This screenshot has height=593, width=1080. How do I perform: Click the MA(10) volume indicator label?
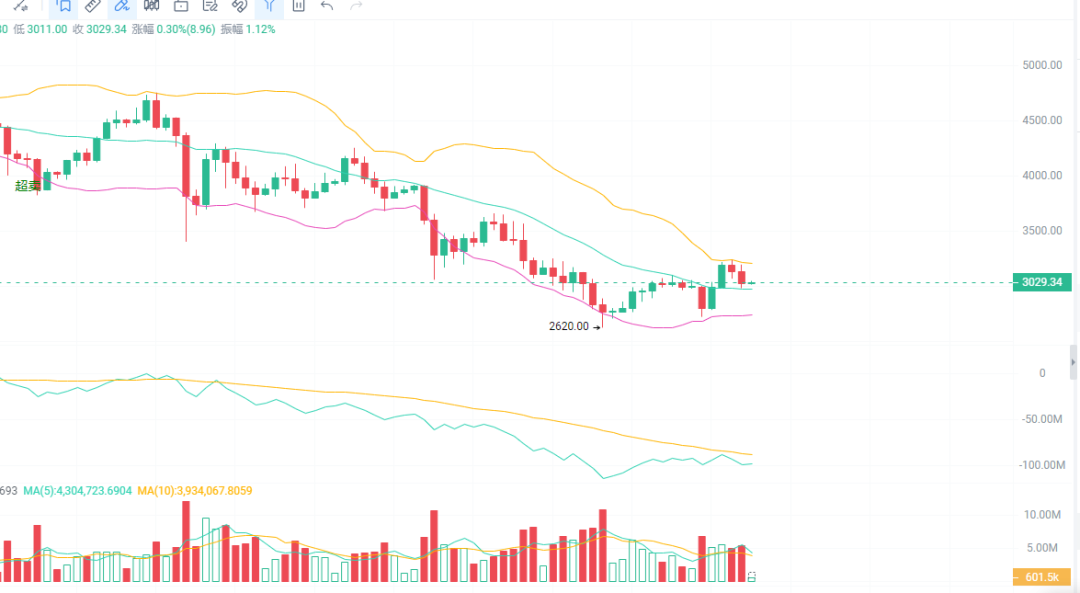pyautogui.click(x=195, y=491)
